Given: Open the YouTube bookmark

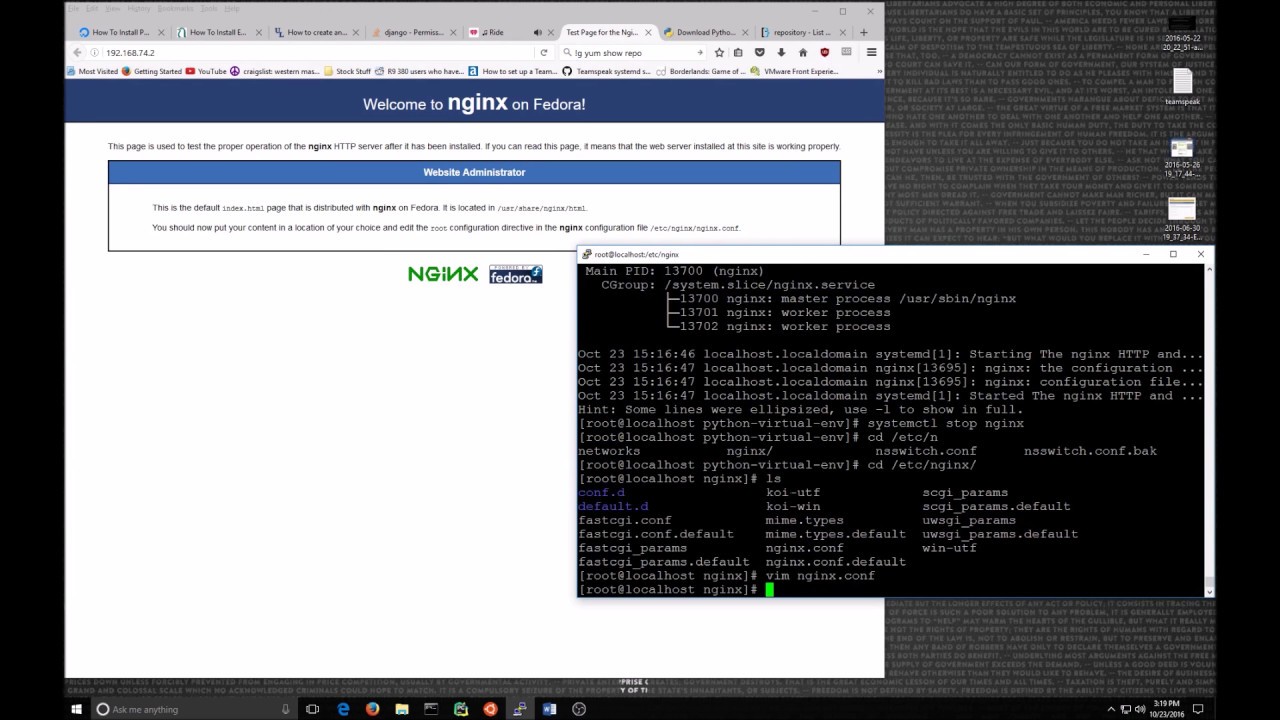Looking at the screenshot, I should coord(206,71).
